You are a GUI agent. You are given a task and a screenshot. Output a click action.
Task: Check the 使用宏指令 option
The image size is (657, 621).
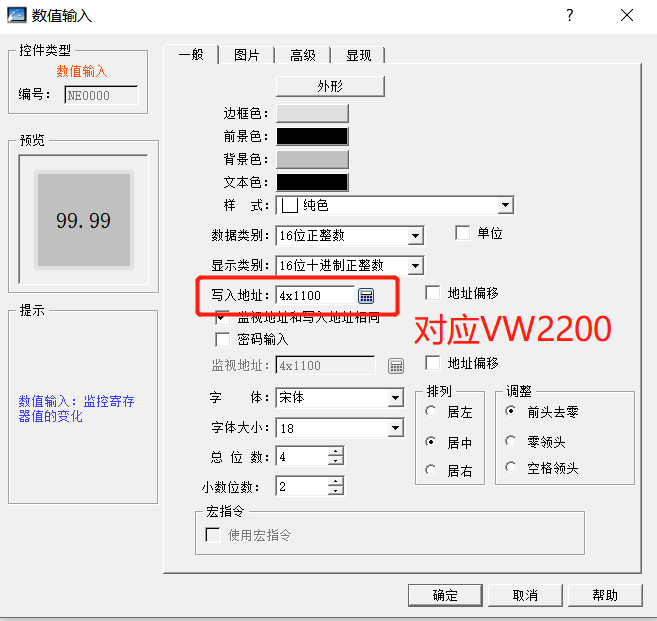click(213, 535)
